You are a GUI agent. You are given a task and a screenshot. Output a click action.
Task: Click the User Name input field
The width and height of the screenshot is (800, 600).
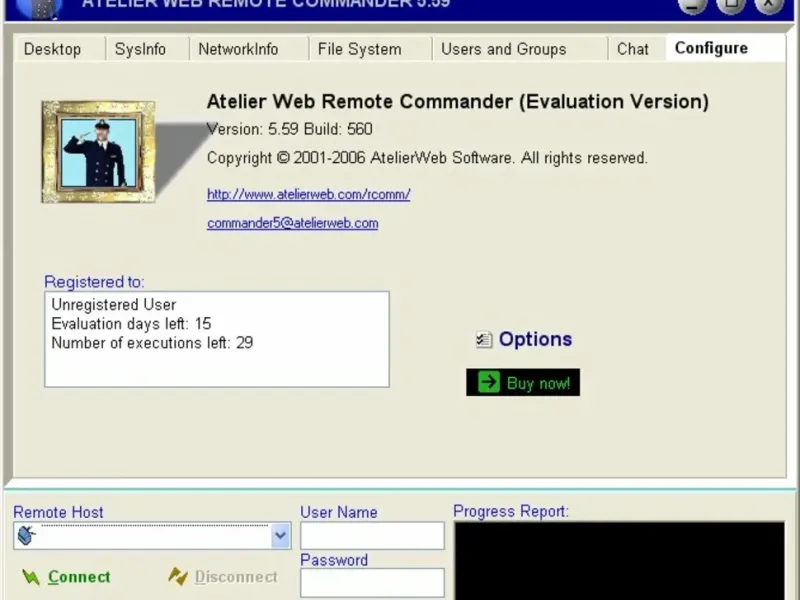click(x=372, y=536)
